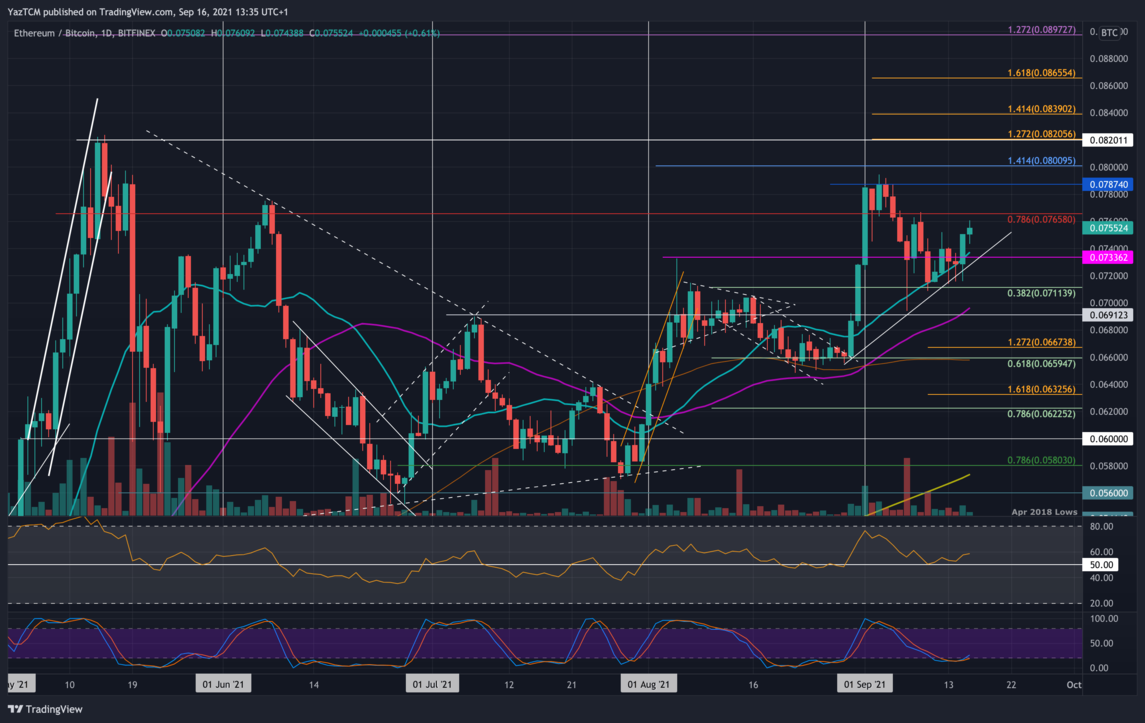Open the BTC currency selector on price axis
The image size is (1145, 723).
point(1109,33)
